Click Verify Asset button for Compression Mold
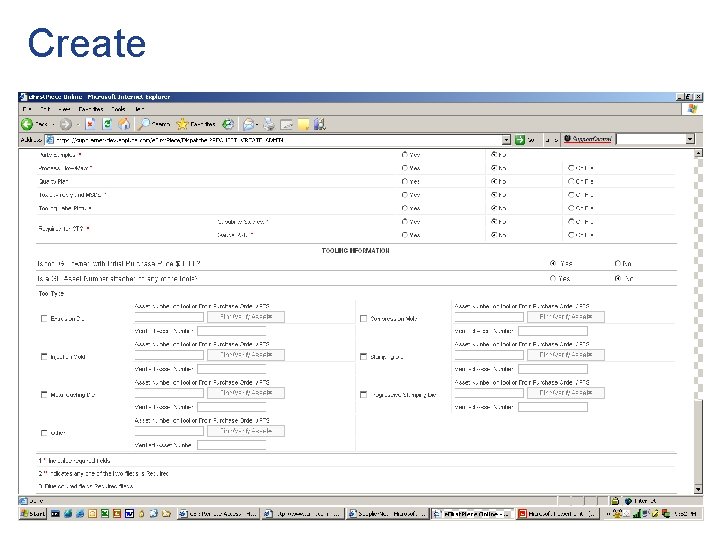The image size is (720, 540). 566,317
